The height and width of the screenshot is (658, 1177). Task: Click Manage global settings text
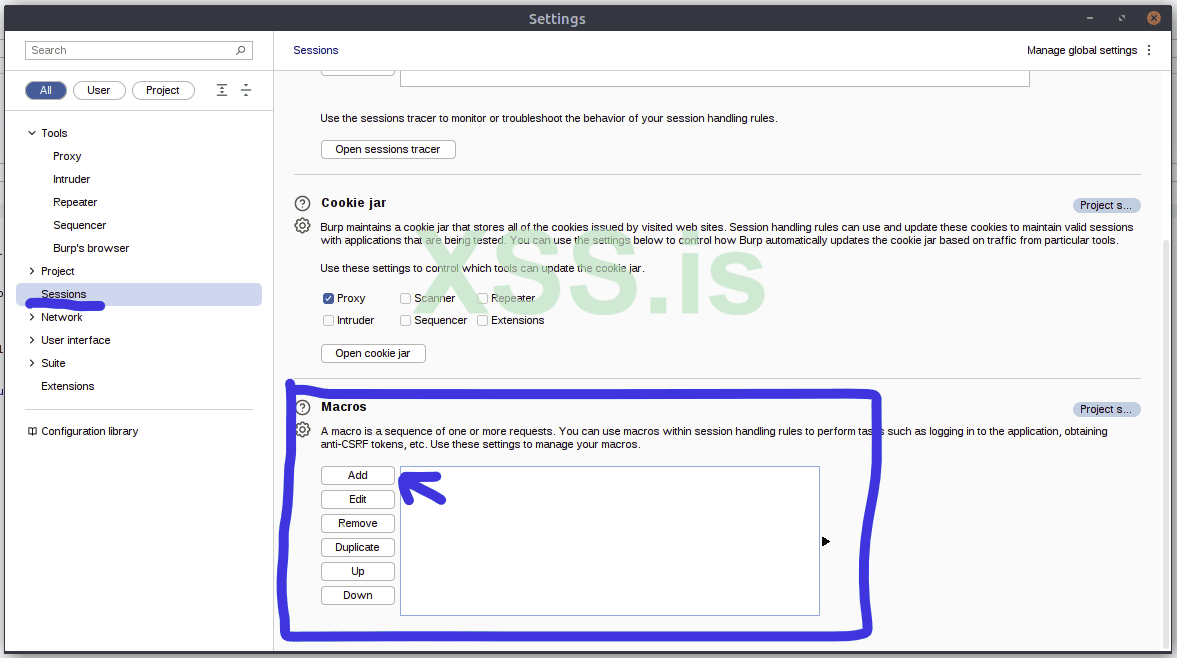pyautogui.click(x=1082, y=50)
